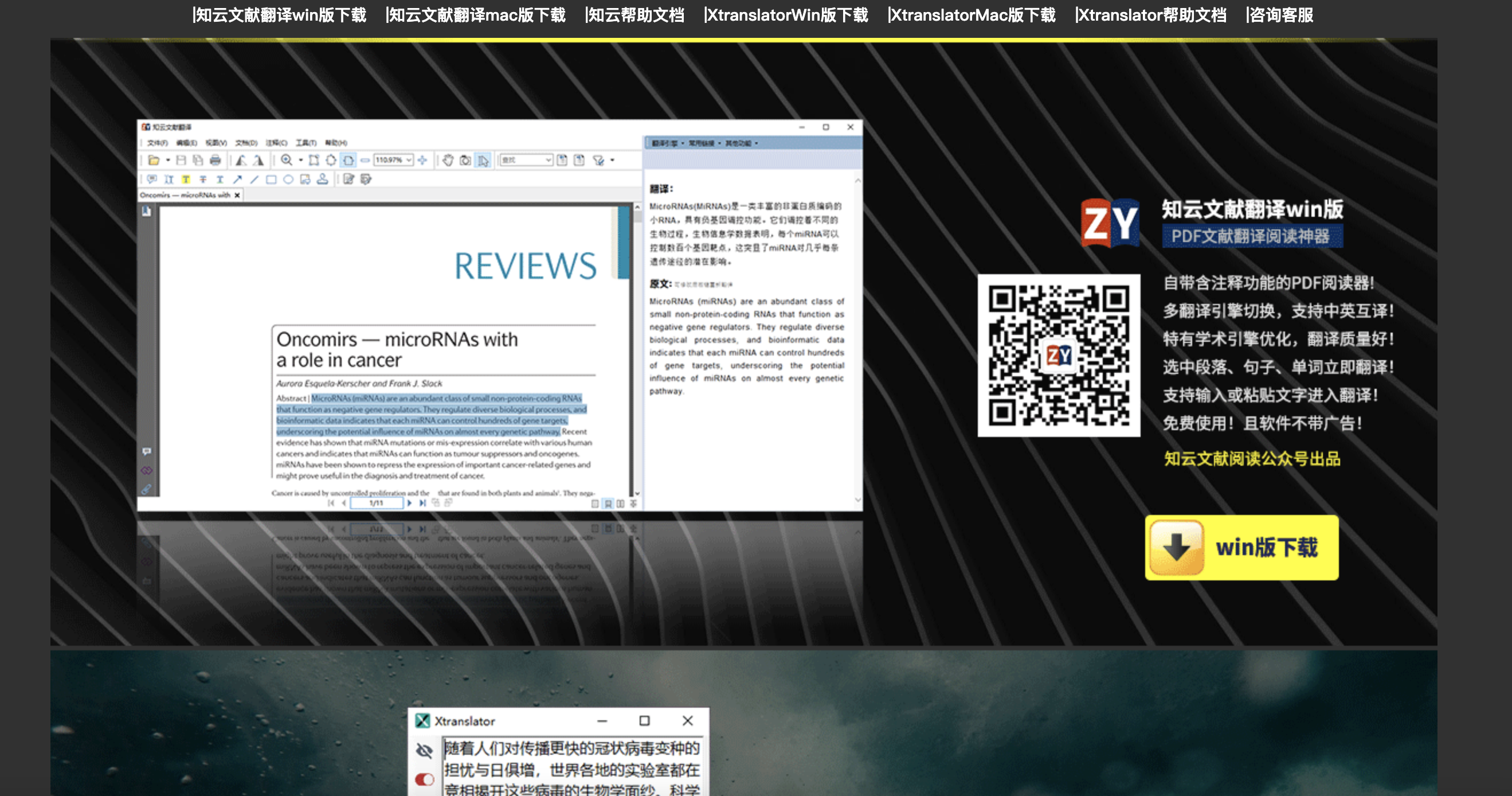1512x796 pixels.
Task: Expand the arrow next to open folder icon
Action: click(168, 161)
